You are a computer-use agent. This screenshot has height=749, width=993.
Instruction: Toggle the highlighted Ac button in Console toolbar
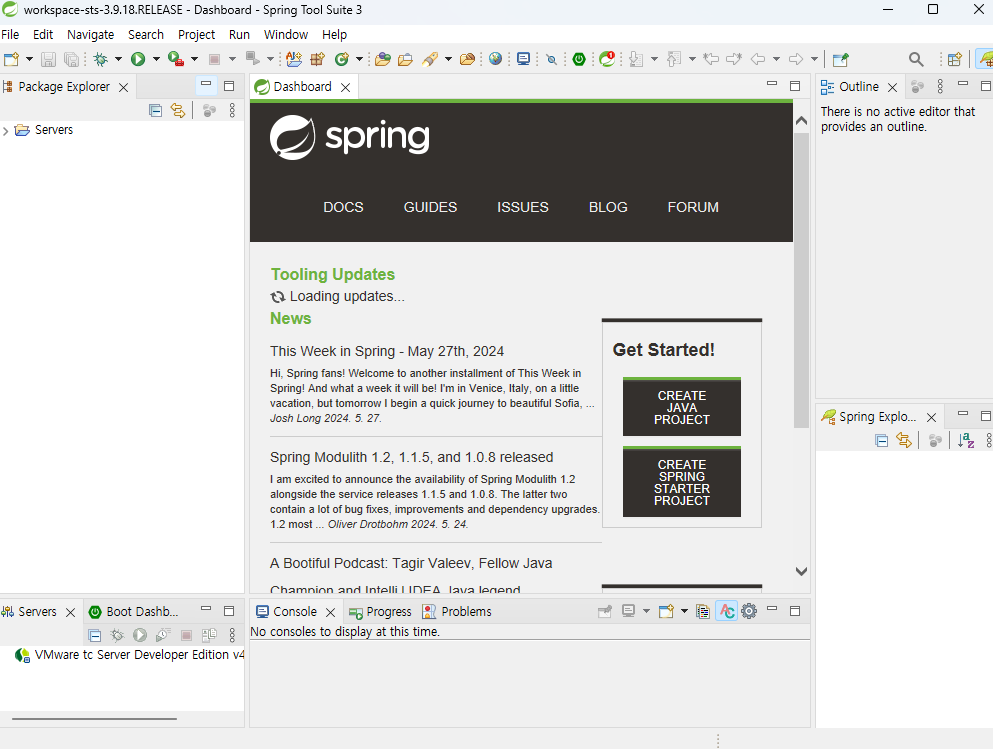tap(726, 611)
